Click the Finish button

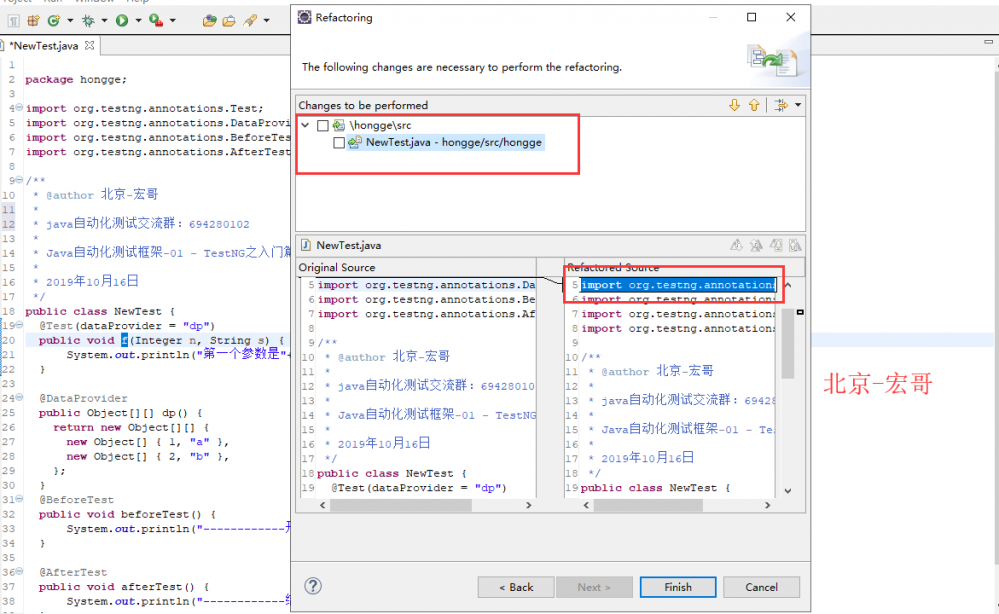point(677,587)
